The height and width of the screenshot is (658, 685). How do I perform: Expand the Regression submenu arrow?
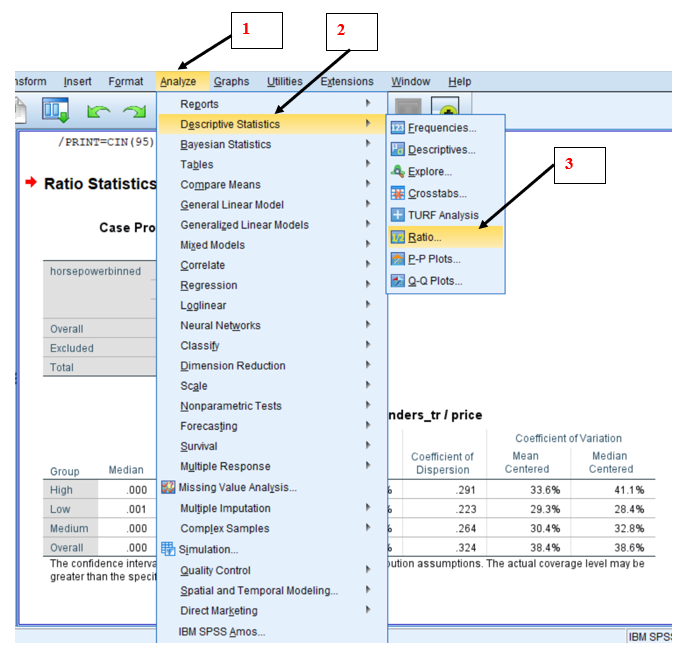(369, 285)
